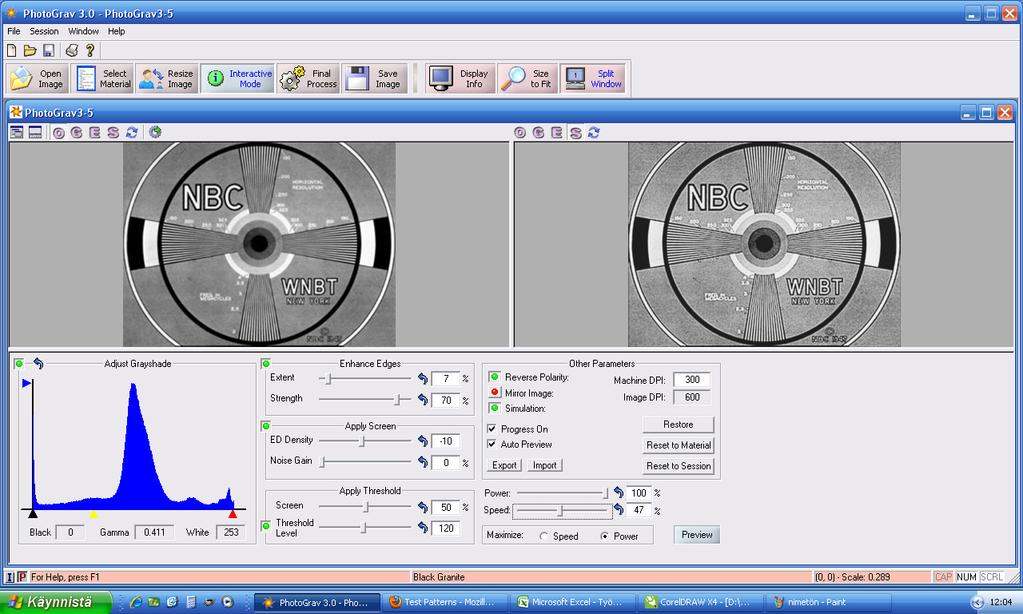The width and height of the screenshot is (1023, 614).
Task: Toggle the Apply Screen green indicator
Action: point(266,426)
